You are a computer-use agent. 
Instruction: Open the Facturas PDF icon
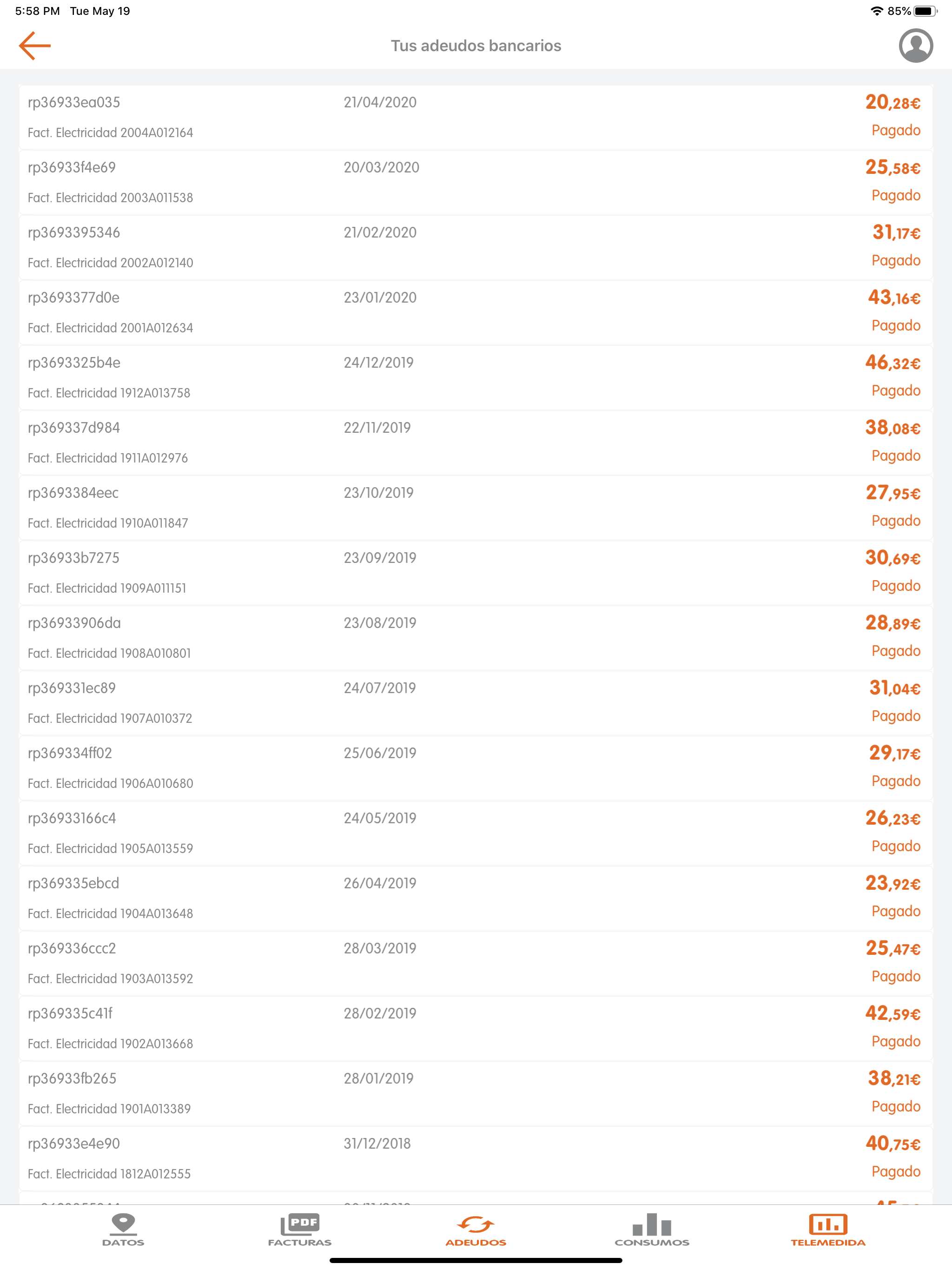299,1224
